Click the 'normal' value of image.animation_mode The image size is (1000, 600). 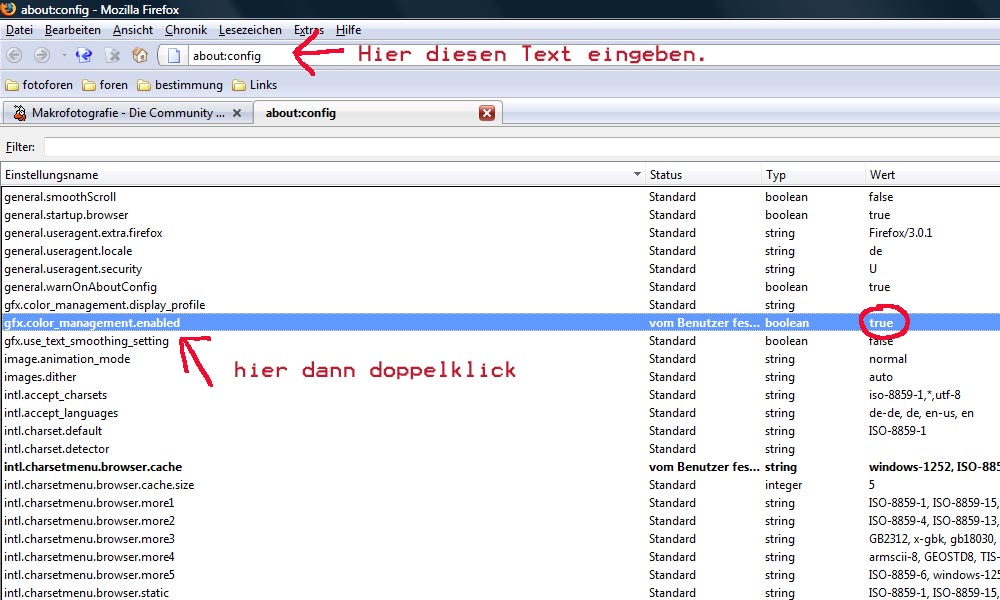[888, 359]
